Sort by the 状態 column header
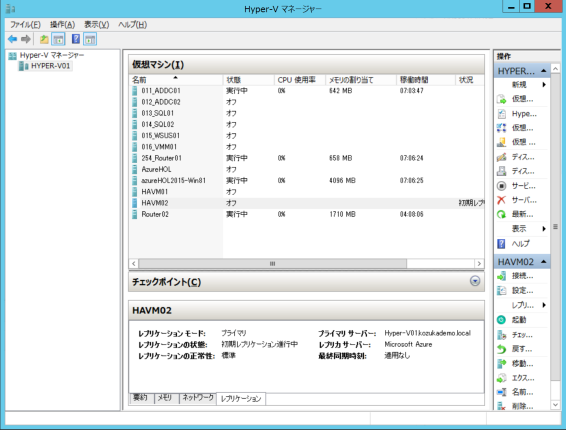This screenshot has height=431, width=567. point(248,80)
